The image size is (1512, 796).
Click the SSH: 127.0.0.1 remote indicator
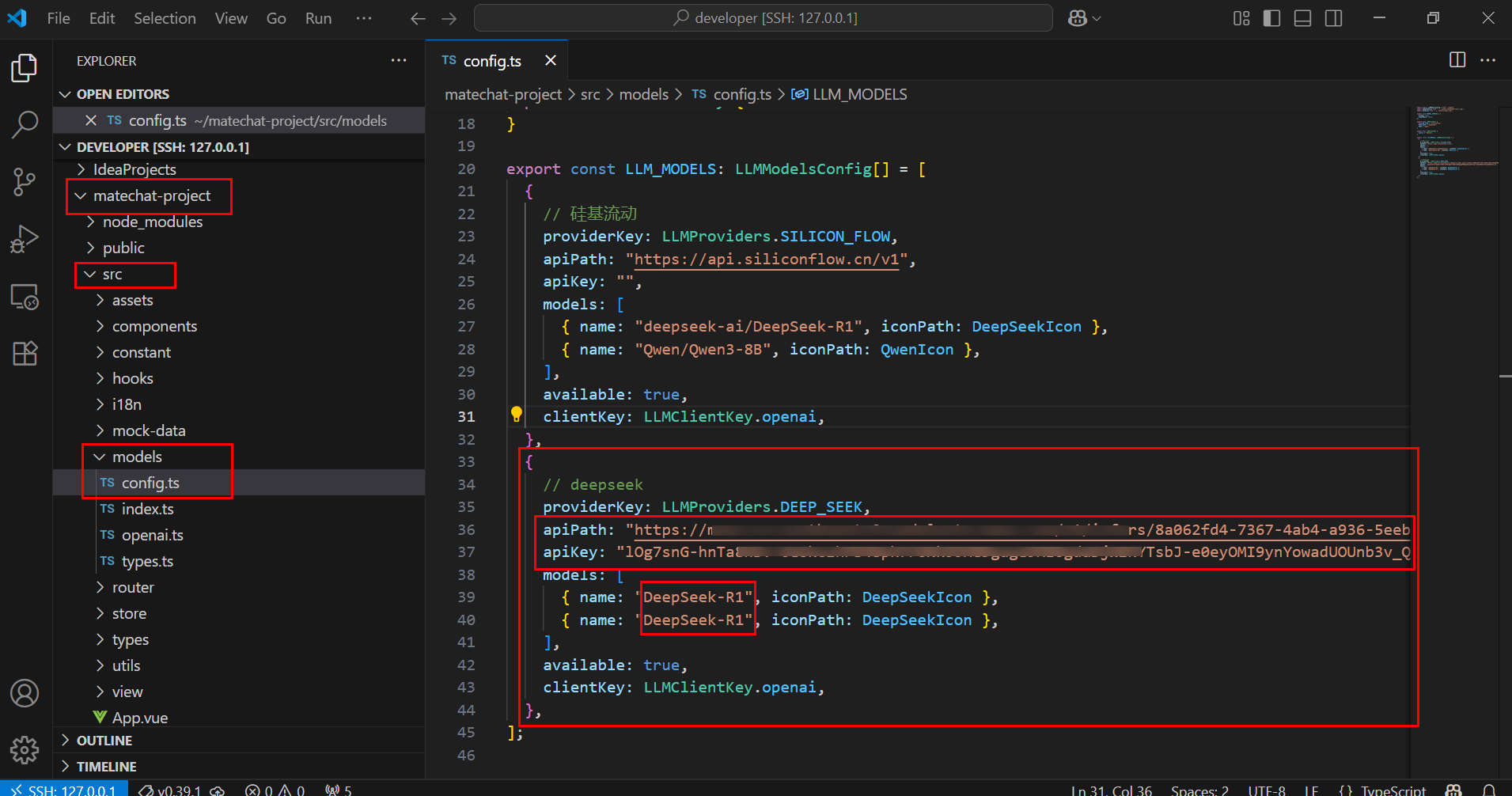pos(63,789)
